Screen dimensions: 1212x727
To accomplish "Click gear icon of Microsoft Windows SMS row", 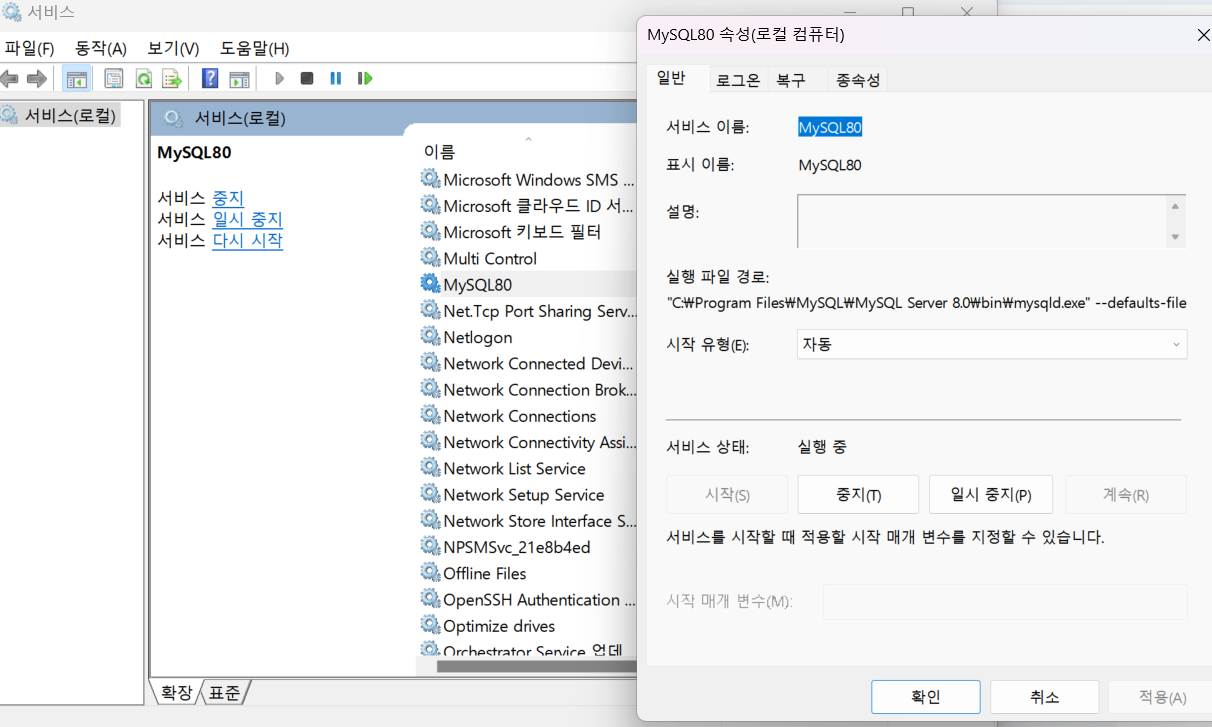I will (x=430, y=179).
